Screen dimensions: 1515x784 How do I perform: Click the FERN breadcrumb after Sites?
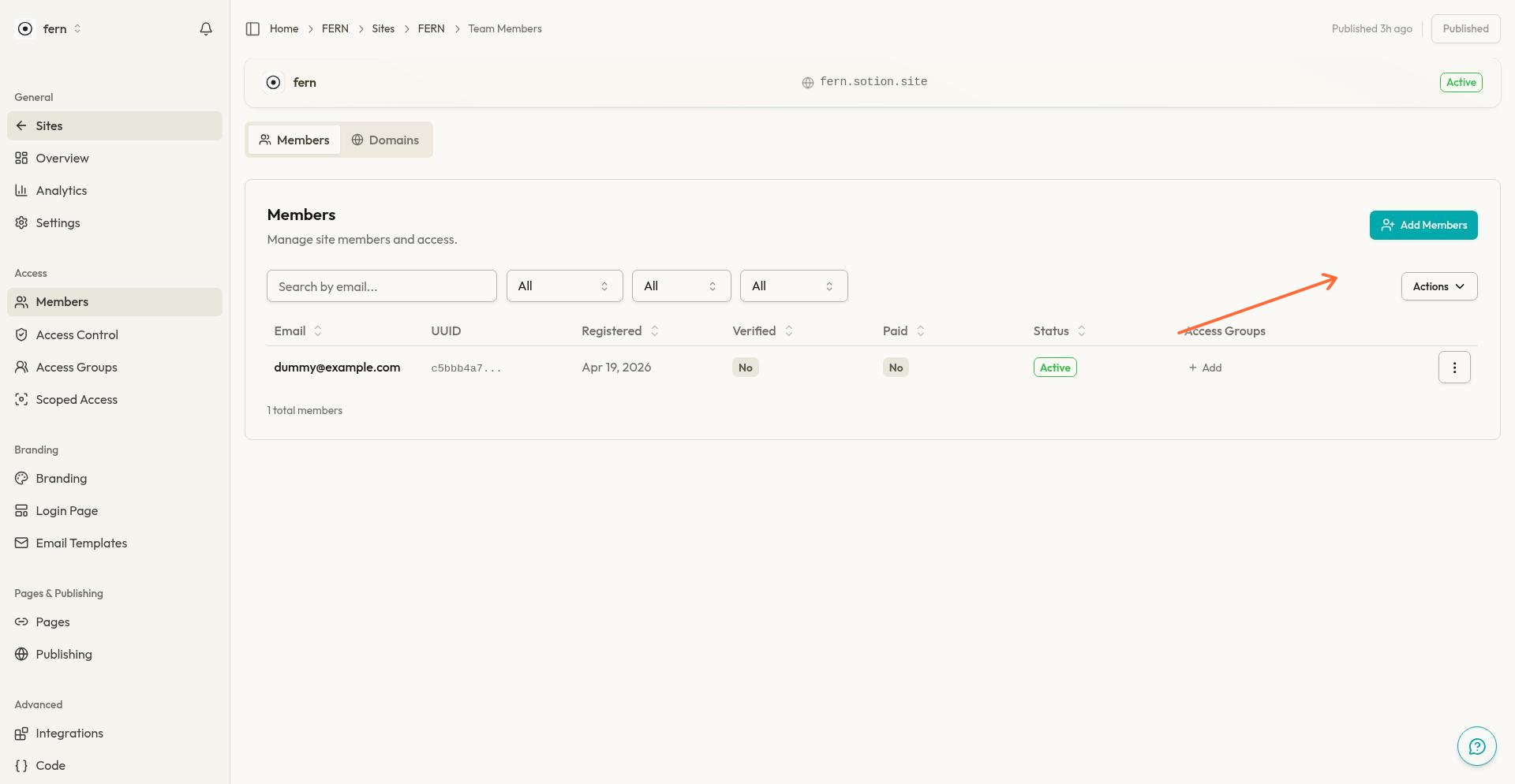point(432,28)
